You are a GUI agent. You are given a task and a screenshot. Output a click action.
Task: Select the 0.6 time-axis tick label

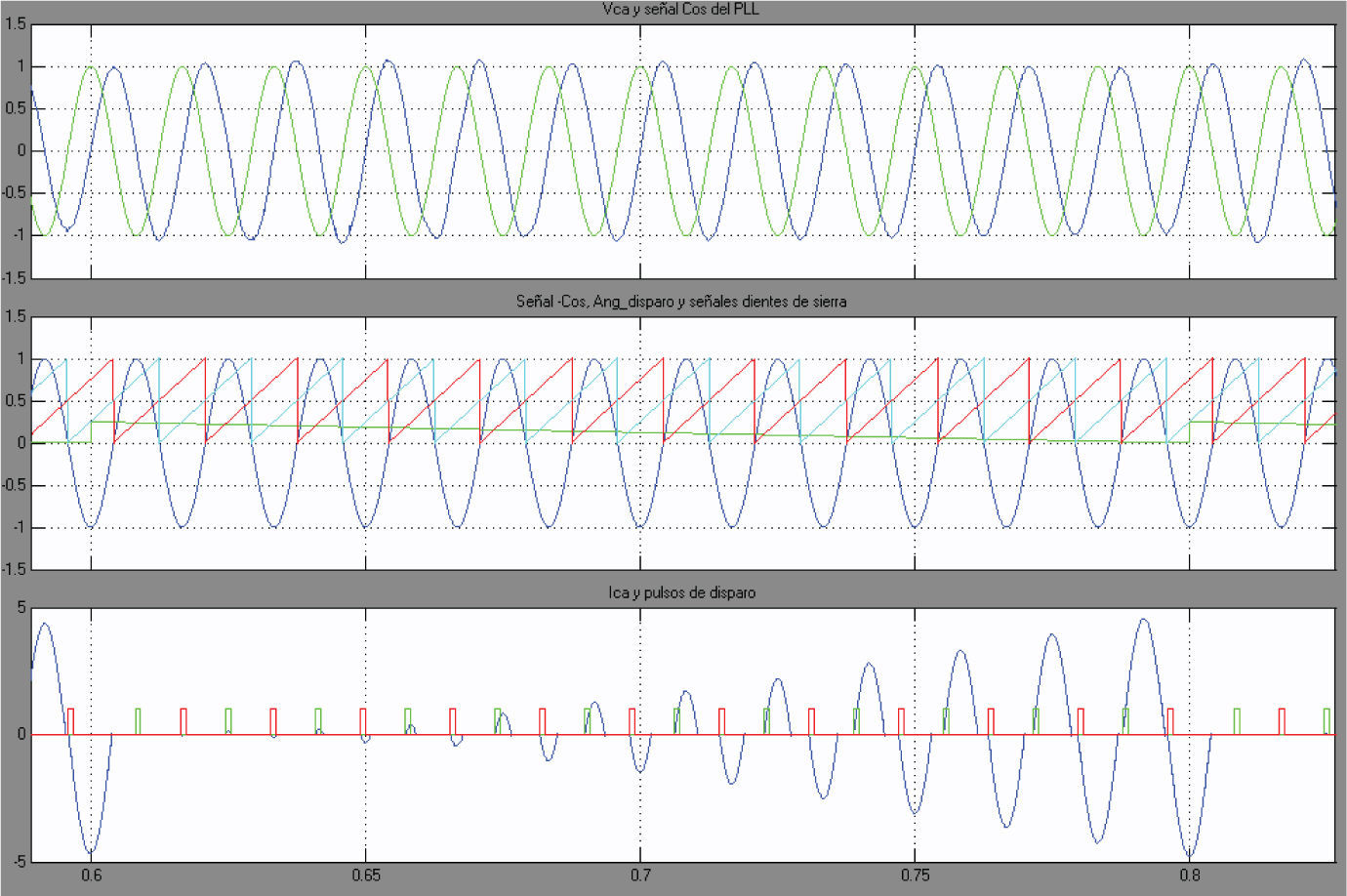click(91, 876)
